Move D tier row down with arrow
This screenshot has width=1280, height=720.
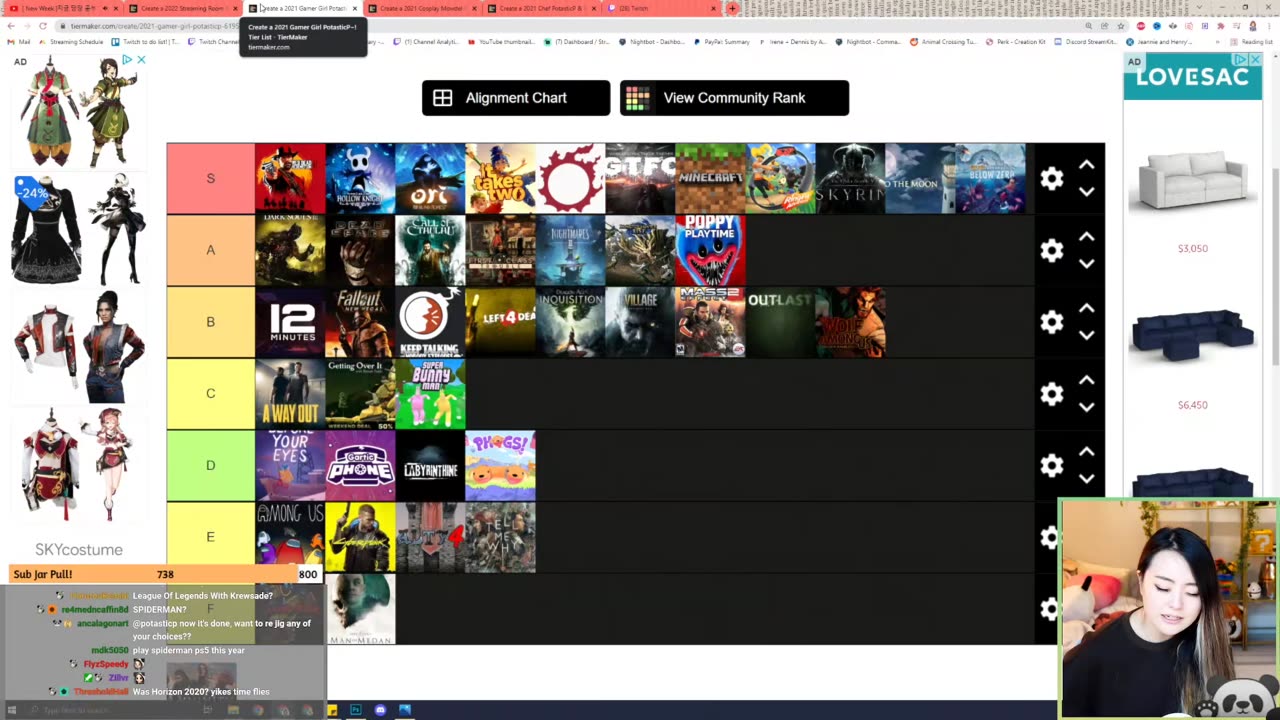[x=1087, y=479]
